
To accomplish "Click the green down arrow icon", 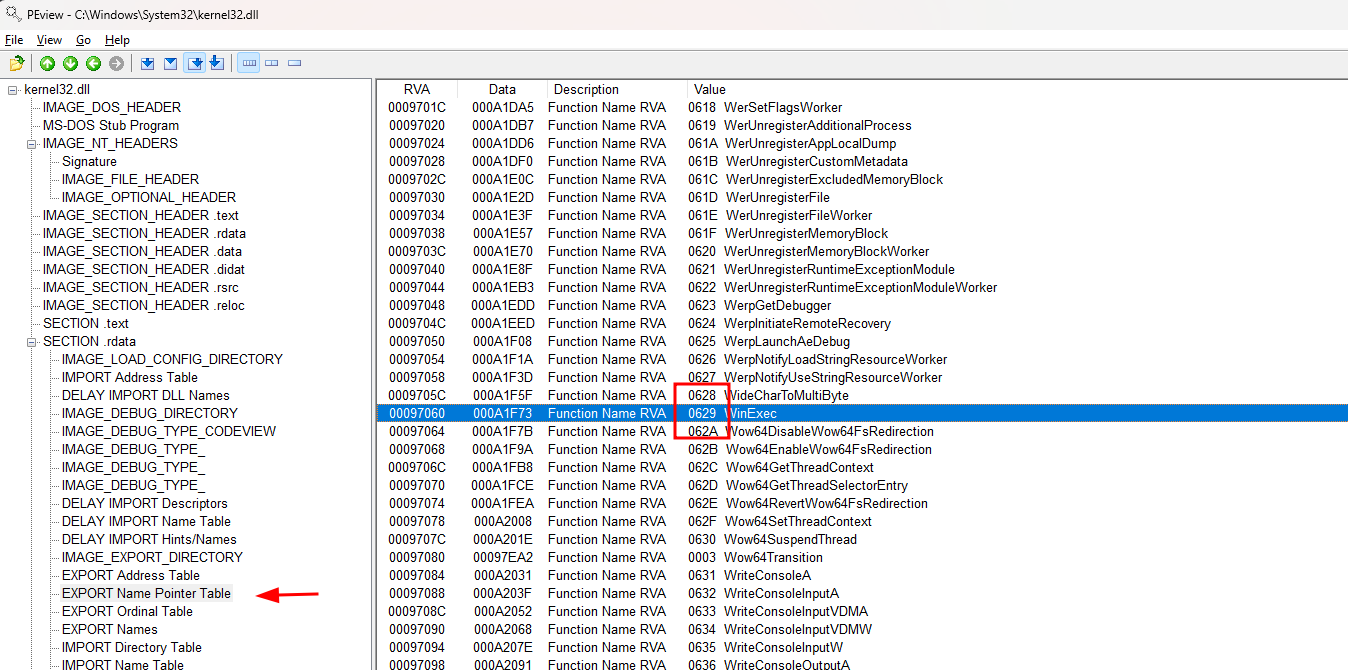I will [70, 64].
